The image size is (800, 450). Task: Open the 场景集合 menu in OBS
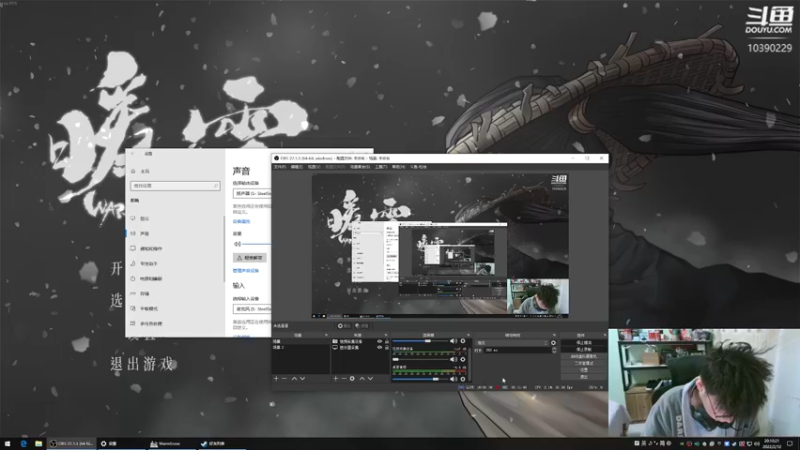tap(360, 167)
